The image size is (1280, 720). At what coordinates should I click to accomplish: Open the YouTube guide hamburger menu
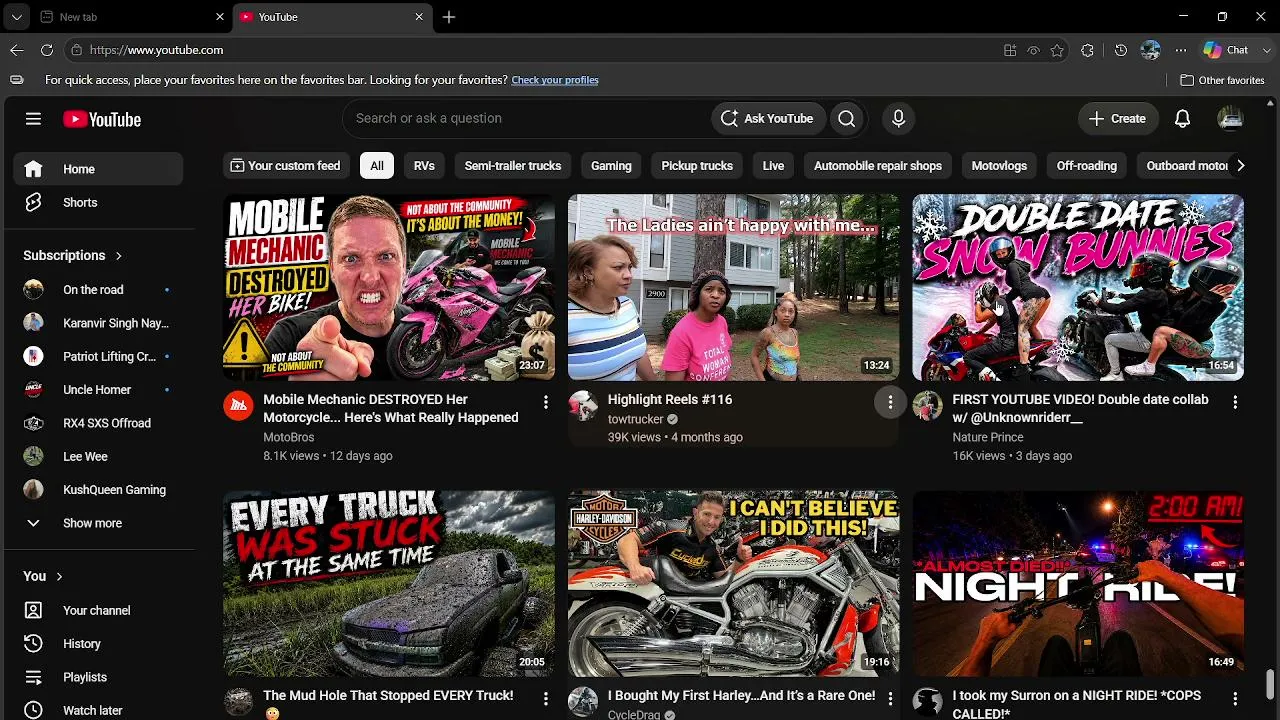pyautogui.click(x=33, y=119)
